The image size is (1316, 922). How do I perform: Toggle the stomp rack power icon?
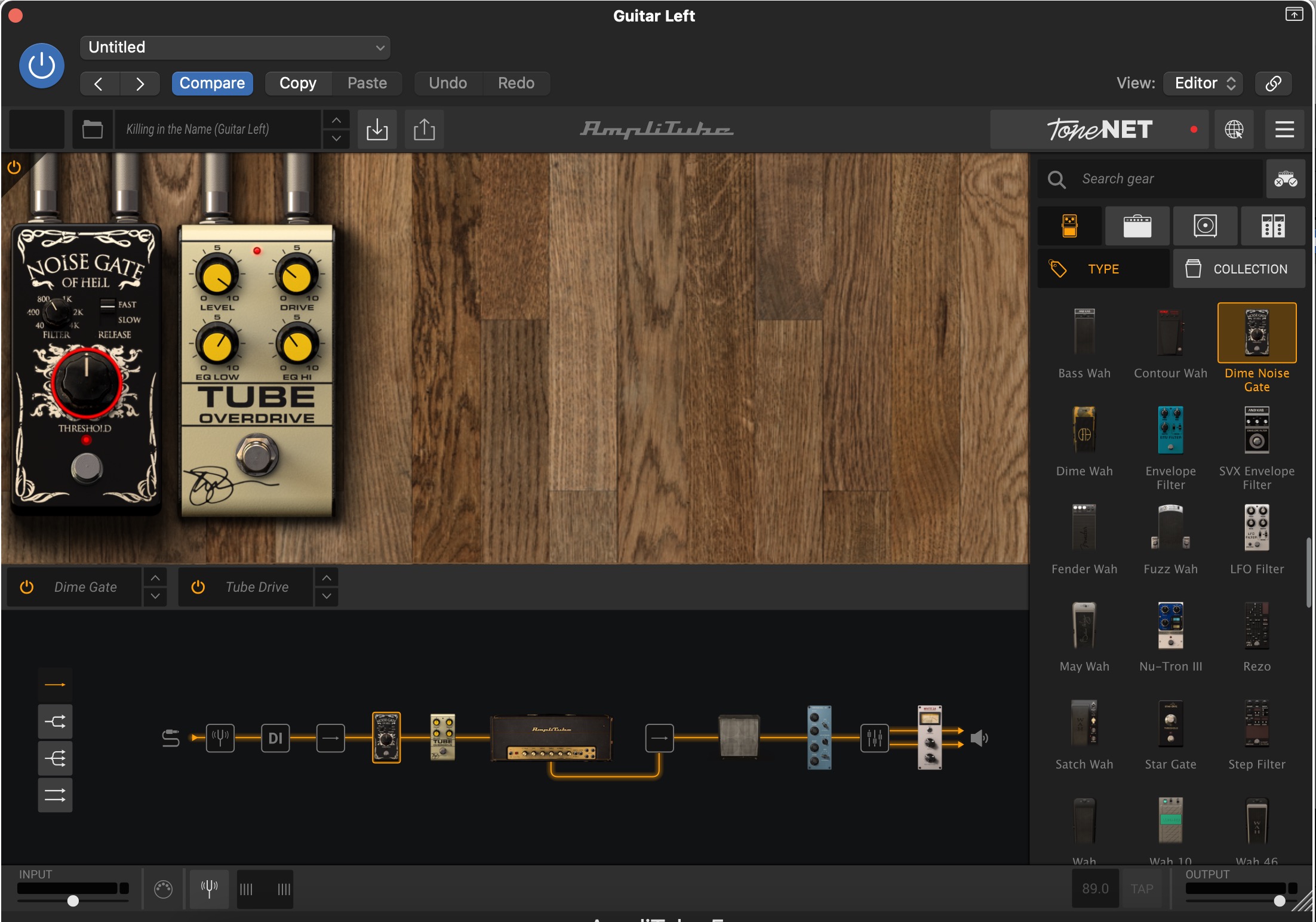[x=14, y=167]
